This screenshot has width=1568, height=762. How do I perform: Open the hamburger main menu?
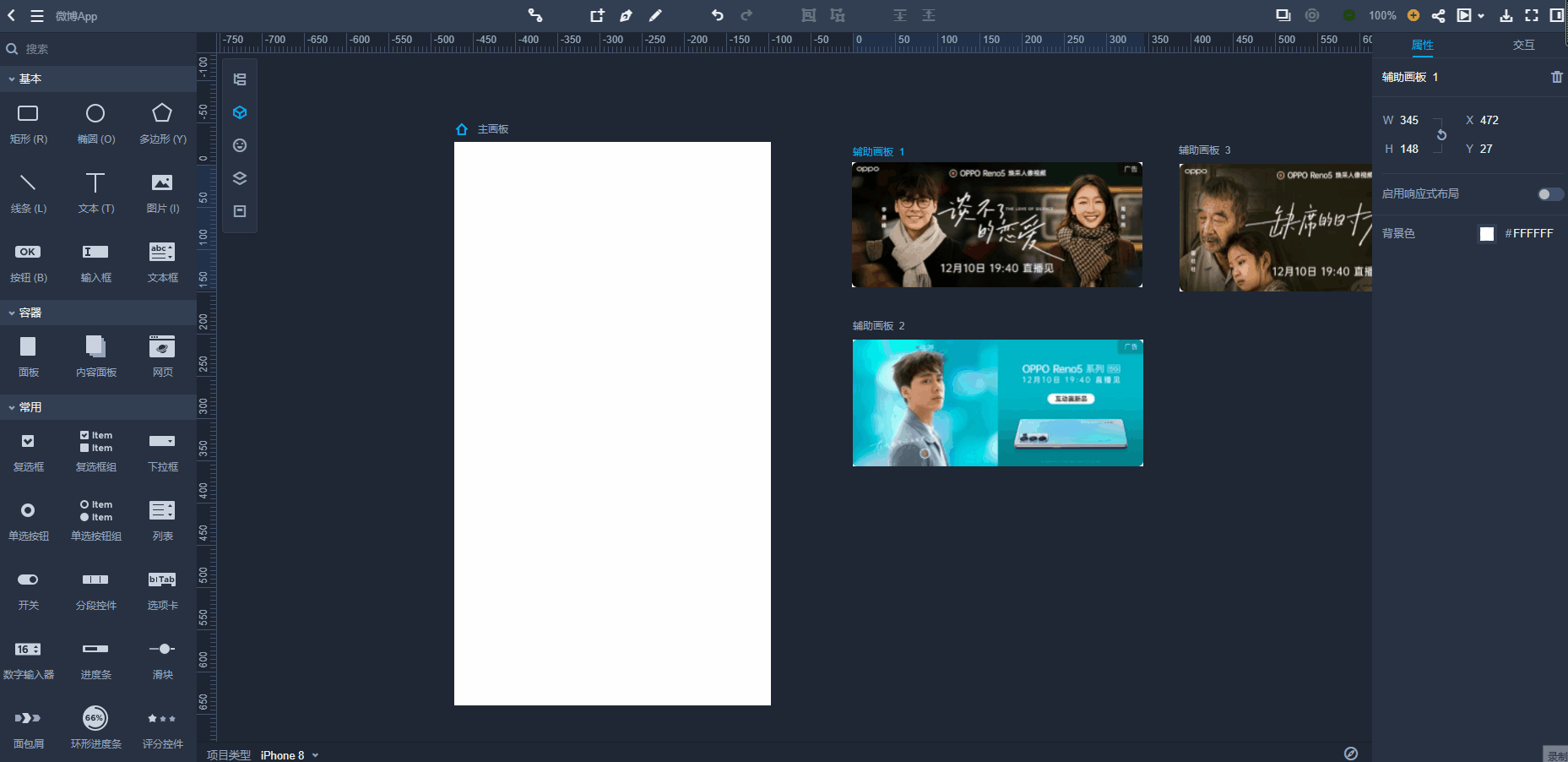[37, 16]
